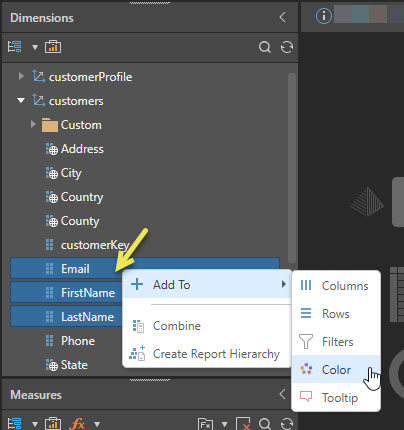Refresh the Dimensions list

(x=287, y=47)
